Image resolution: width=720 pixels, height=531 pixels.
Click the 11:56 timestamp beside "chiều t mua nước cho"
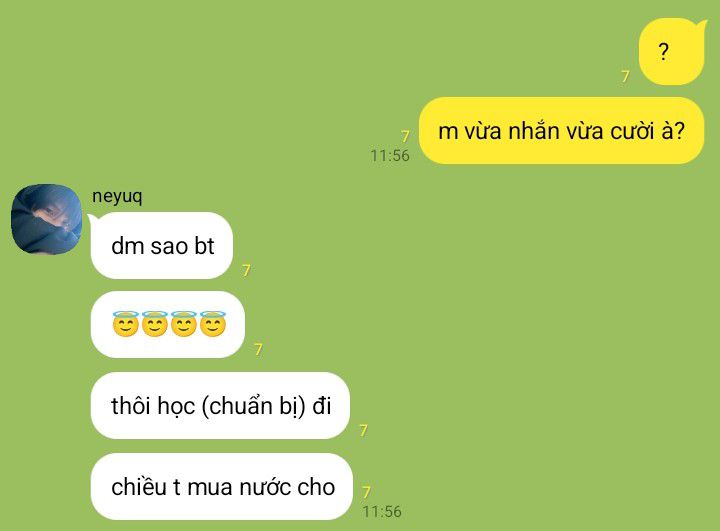click(382, 512)
